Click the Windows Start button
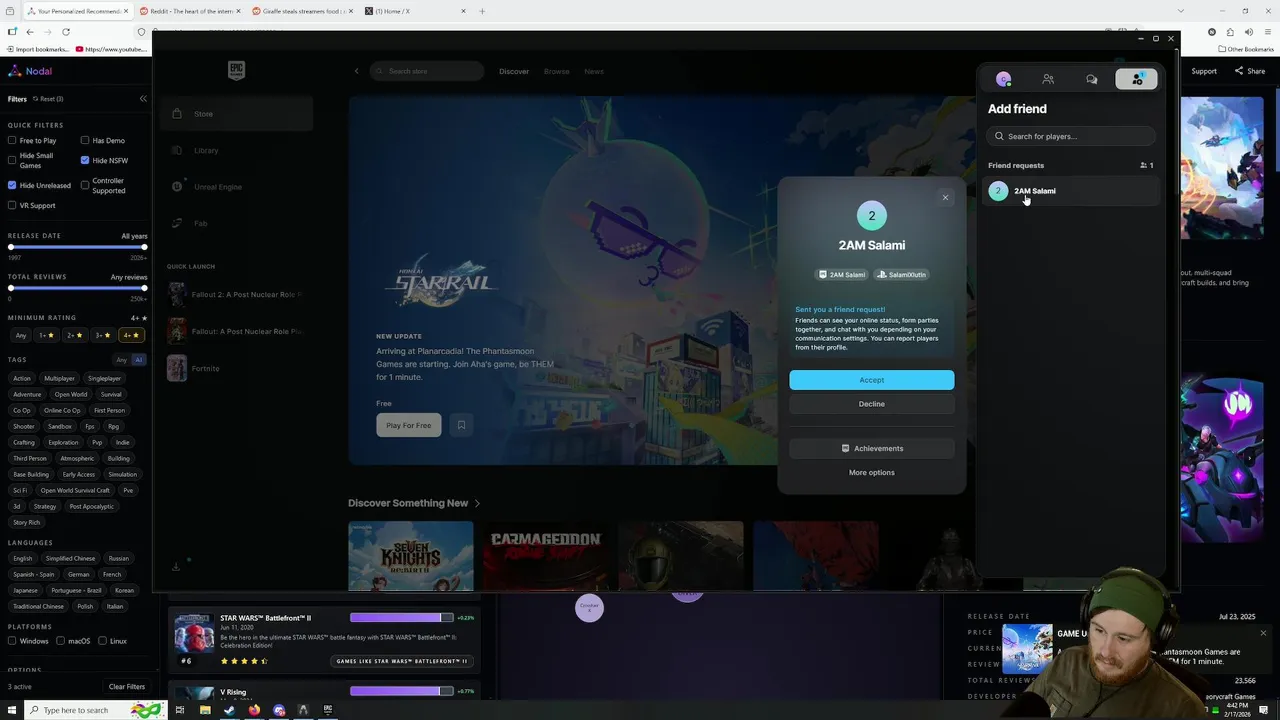 pos(12,710)
